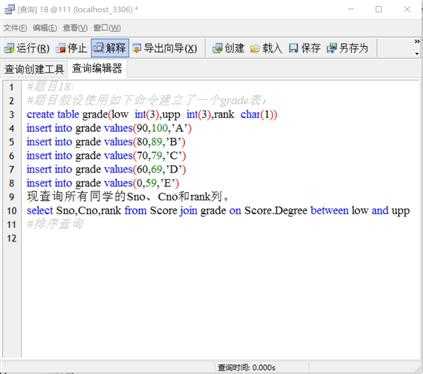
Task: Stop the query with 停止 button
Action: [x=71, y=49]
